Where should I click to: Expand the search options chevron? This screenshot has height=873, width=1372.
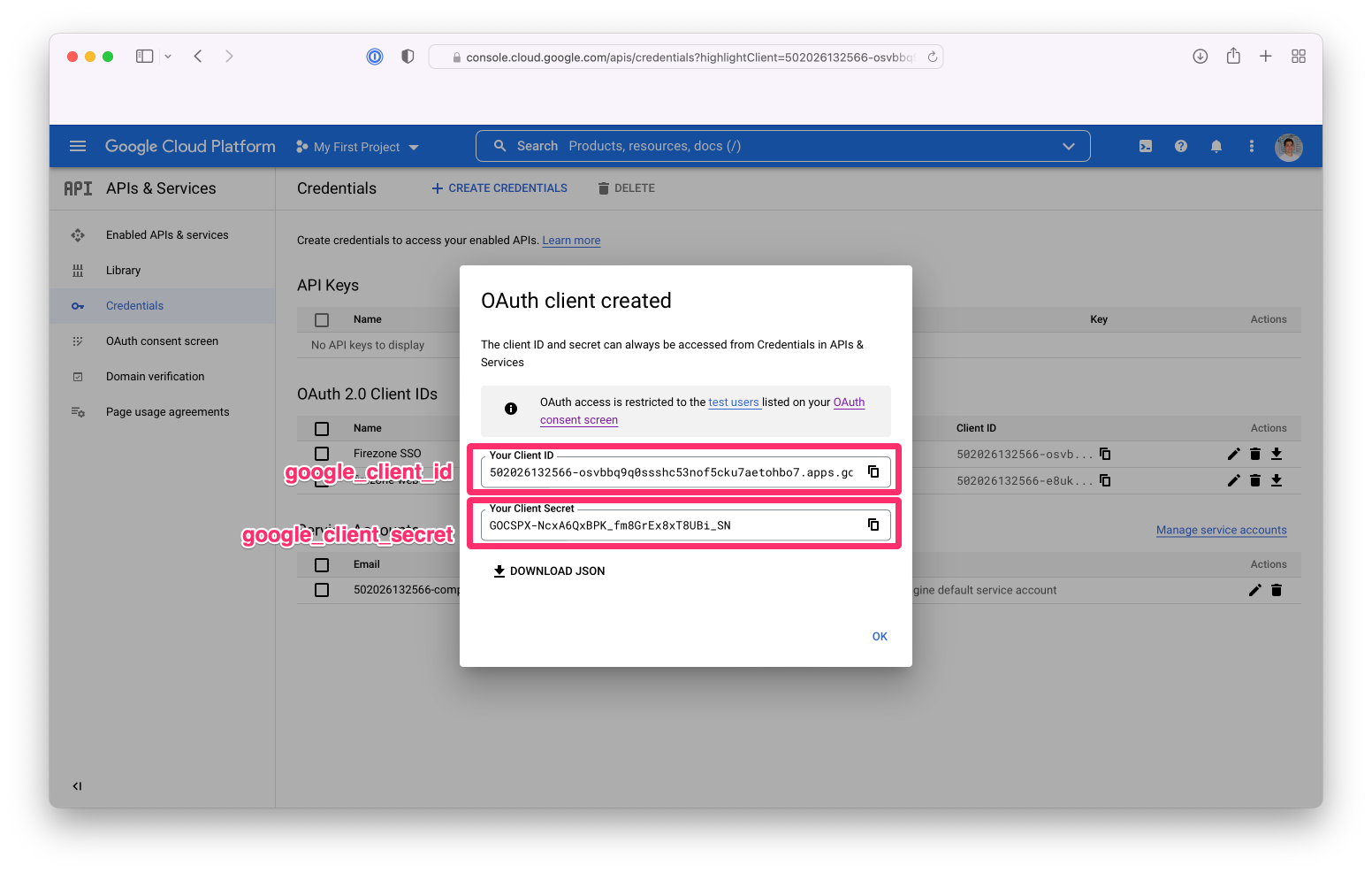pos(1069,146)
